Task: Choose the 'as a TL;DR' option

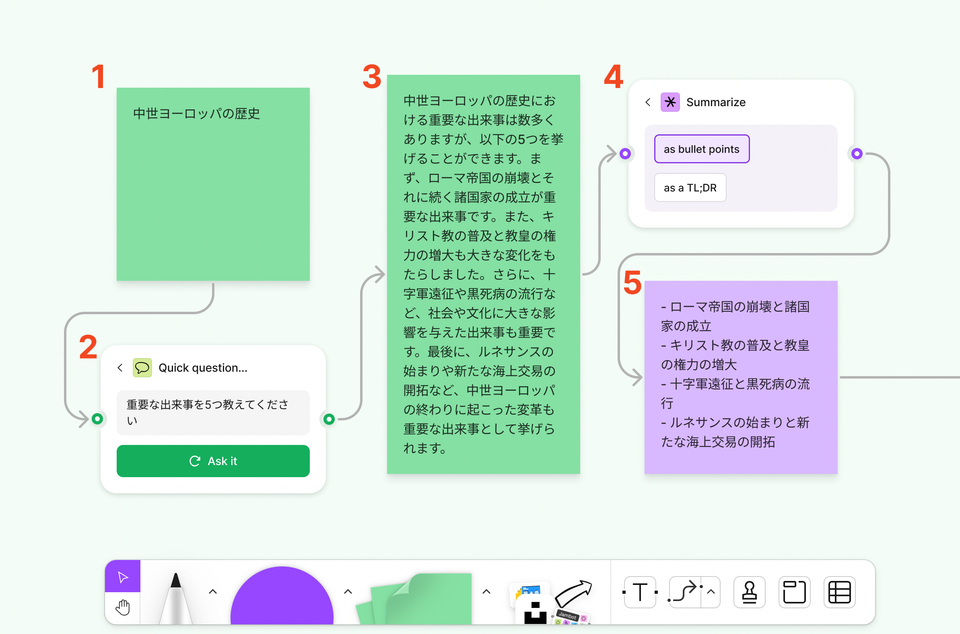Action: coord(690,187)
